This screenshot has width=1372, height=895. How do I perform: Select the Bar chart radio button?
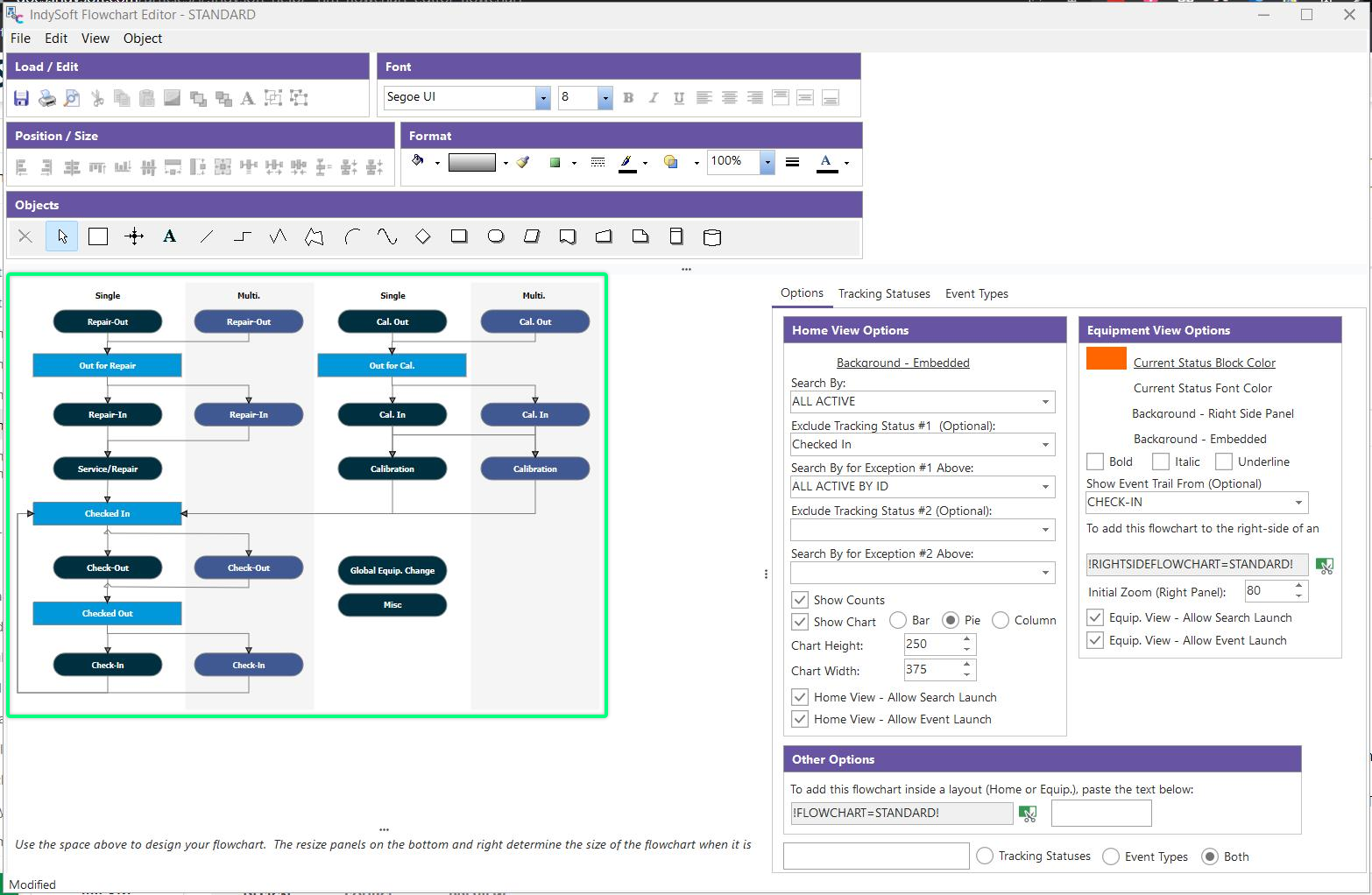tap(898, 620)
